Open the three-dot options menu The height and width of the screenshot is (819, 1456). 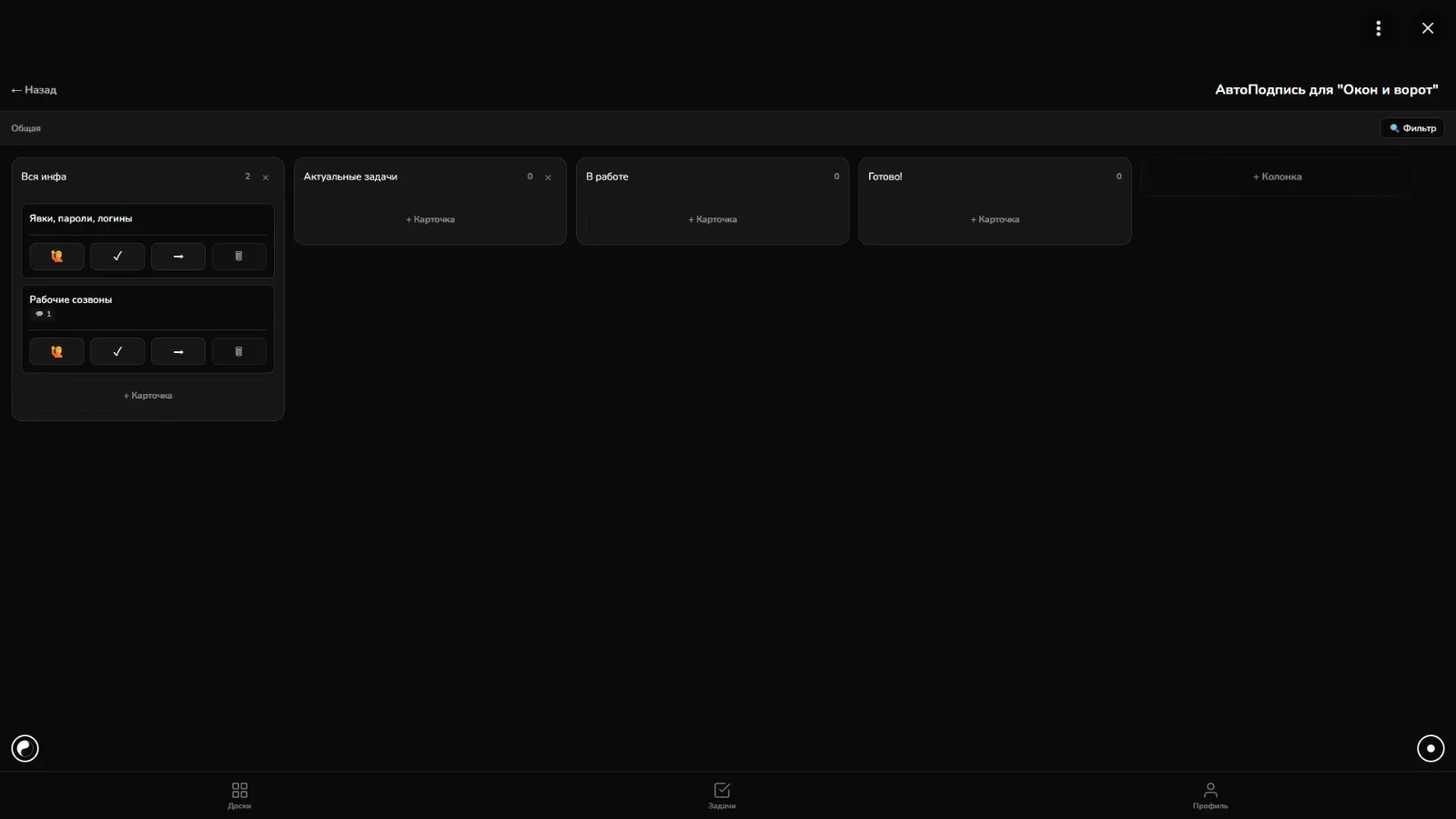pos(1379,28)
